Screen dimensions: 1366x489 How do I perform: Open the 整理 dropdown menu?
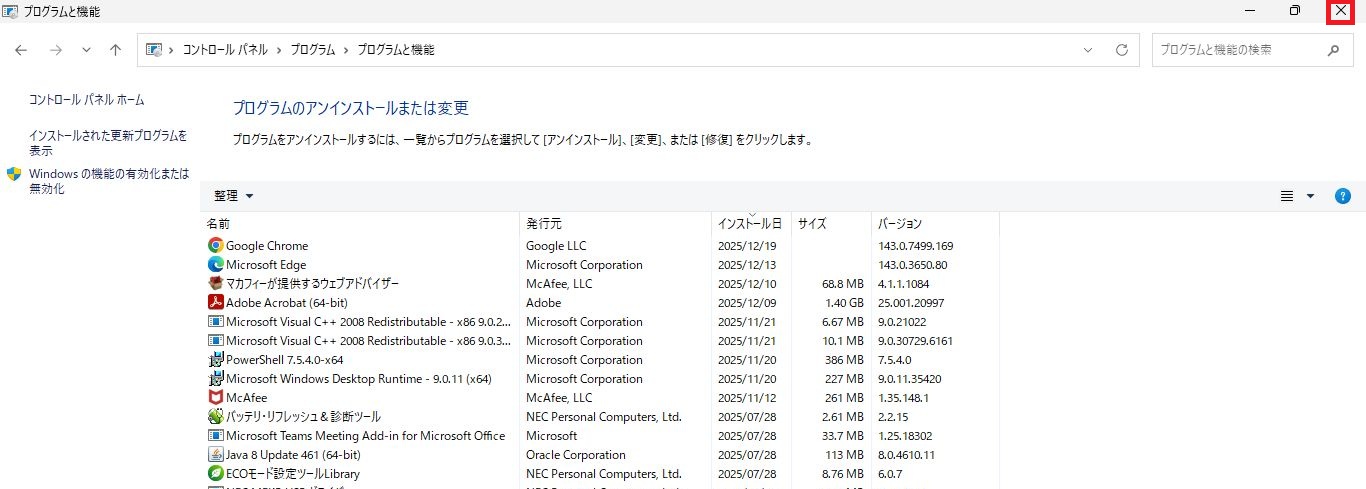pos(234,196)
